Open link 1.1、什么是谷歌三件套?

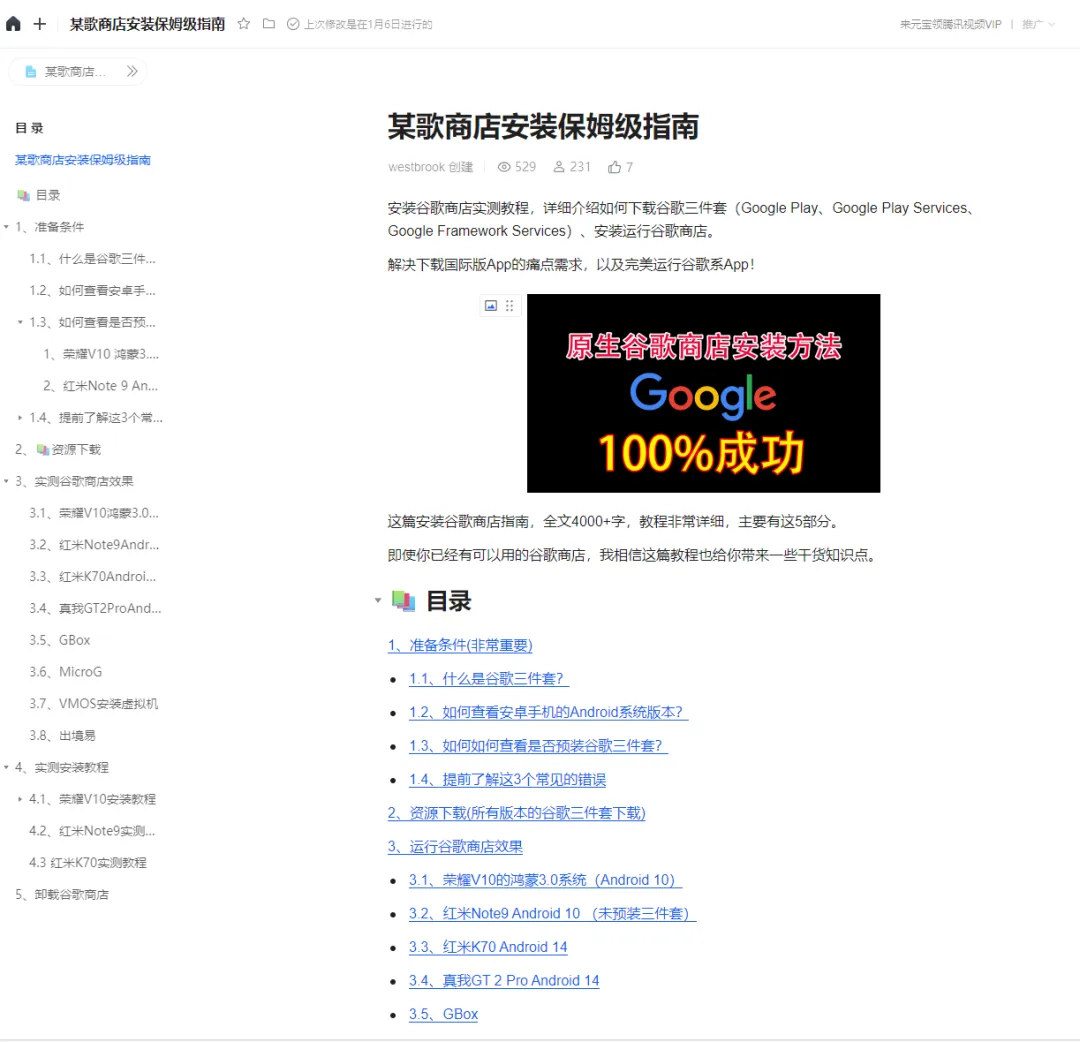coord(489,678)
